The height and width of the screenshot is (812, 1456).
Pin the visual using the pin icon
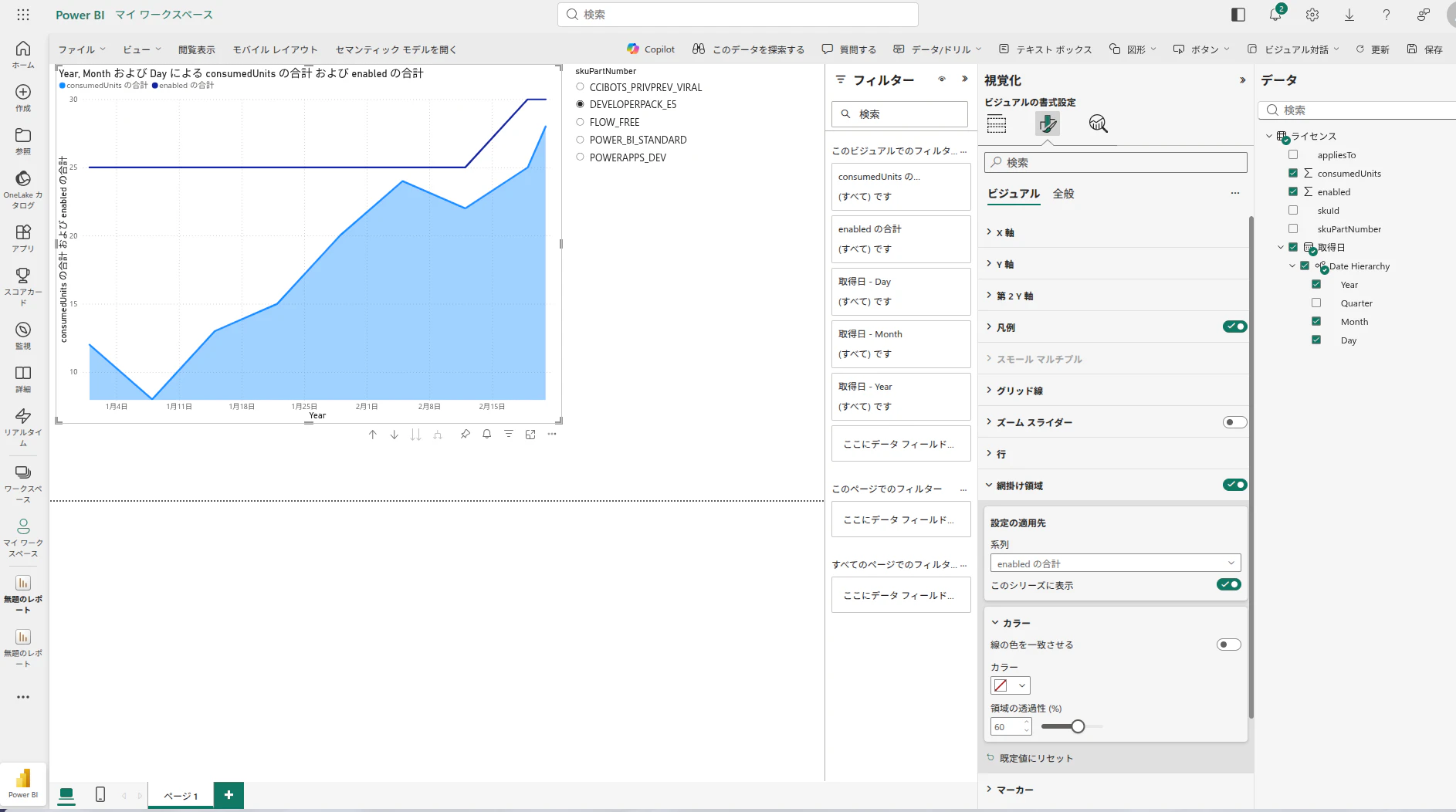pos(466,435)
